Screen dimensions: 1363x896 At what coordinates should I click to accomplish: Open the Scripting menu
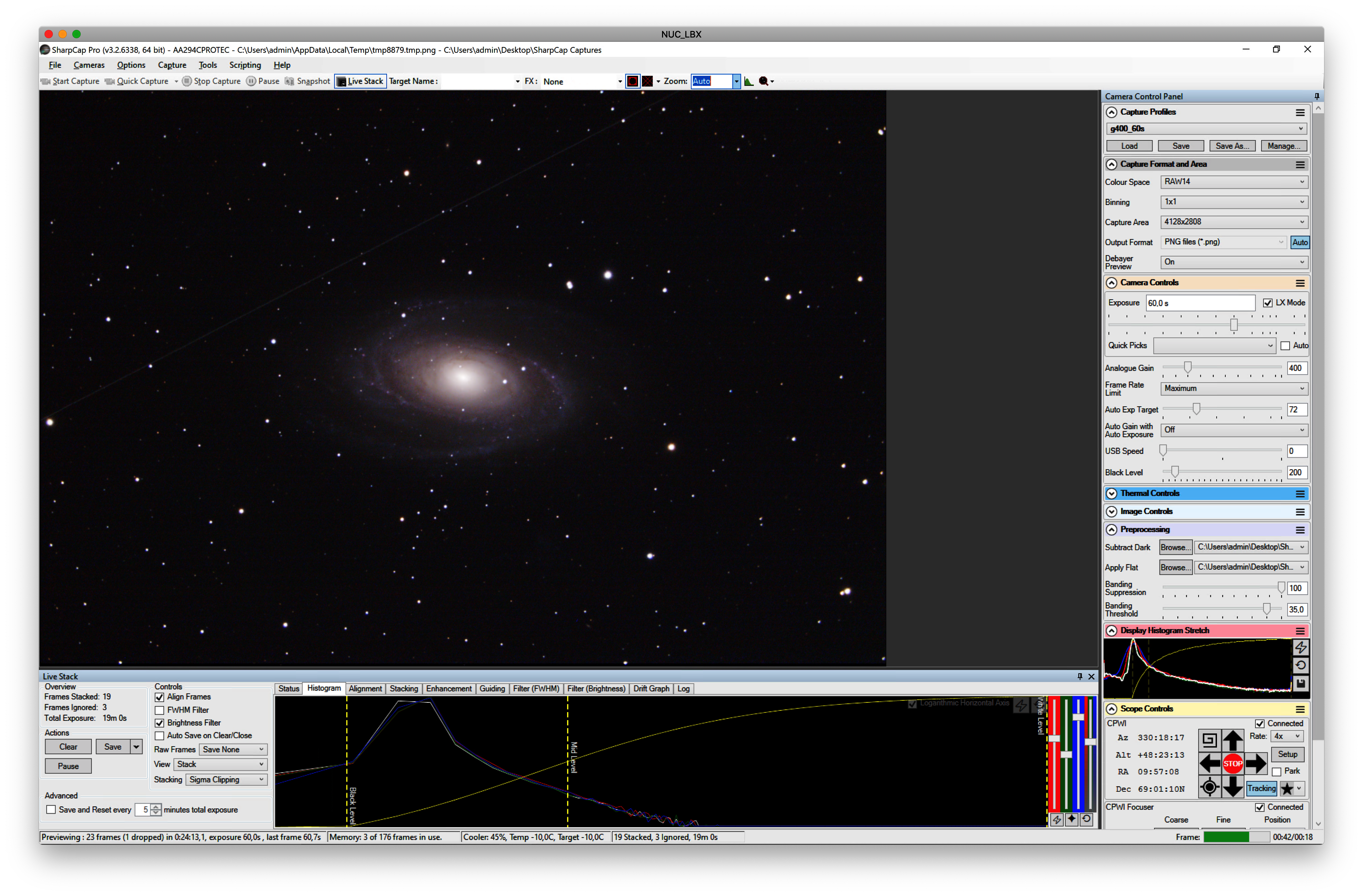pyautogui.click(x=244, y=65)
